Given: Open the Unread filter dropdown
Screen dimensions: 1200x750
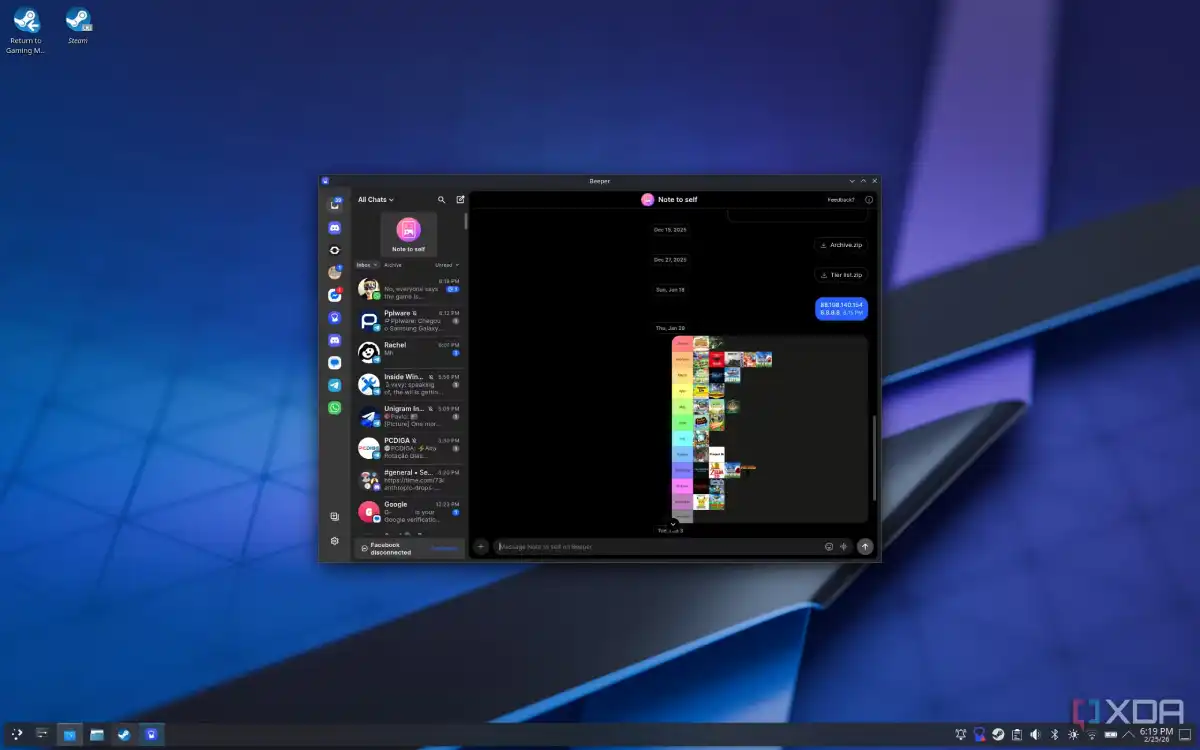Looking at the screenshot, I should pos(446,265).
